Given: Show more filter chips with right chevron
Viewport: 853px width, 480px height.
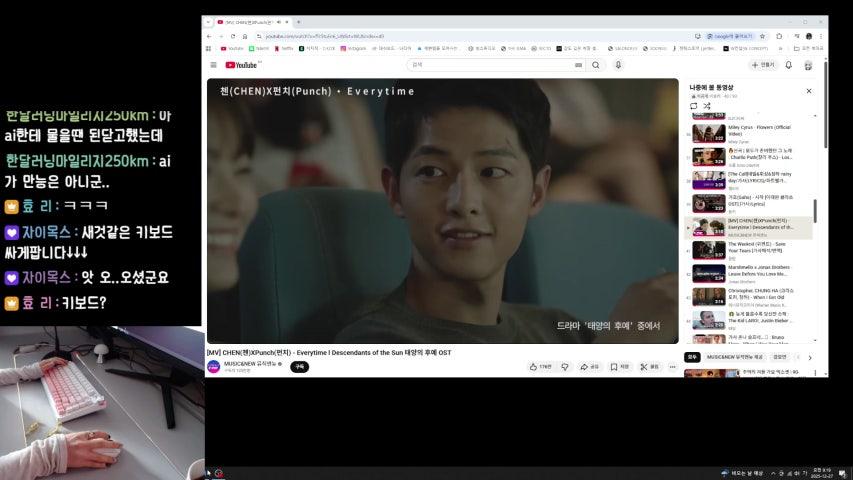Looking at the screenshot, I should (x=810, y=358).
